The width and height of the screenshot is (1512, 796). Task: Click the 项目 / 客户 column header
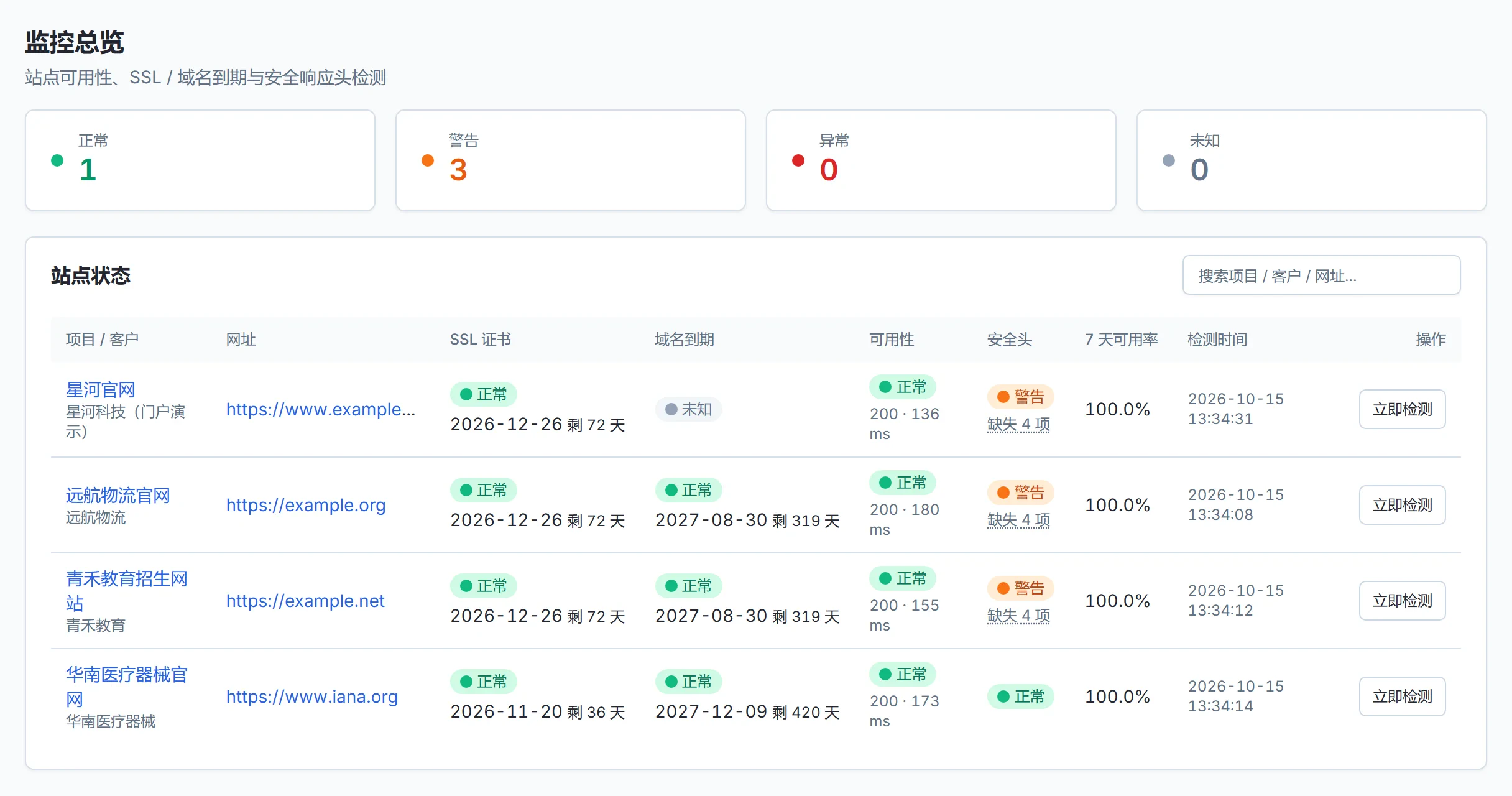pyautogui.click(x=103, y=340)
